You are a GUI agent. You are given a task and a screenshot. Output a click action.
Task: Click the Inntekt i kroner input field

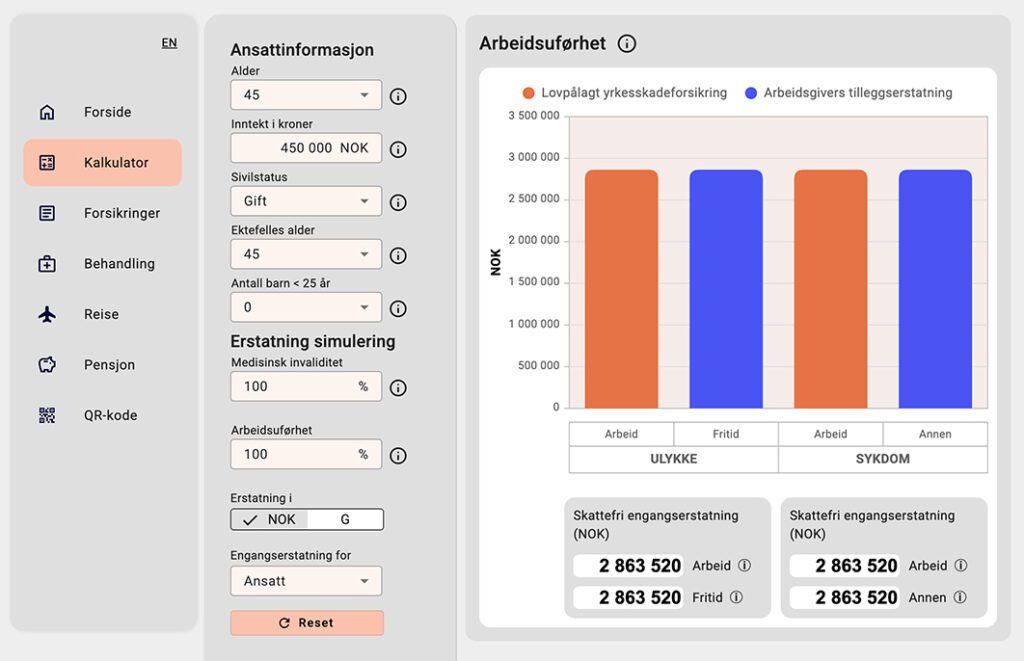pyautogui.click(x=306, y=148)
